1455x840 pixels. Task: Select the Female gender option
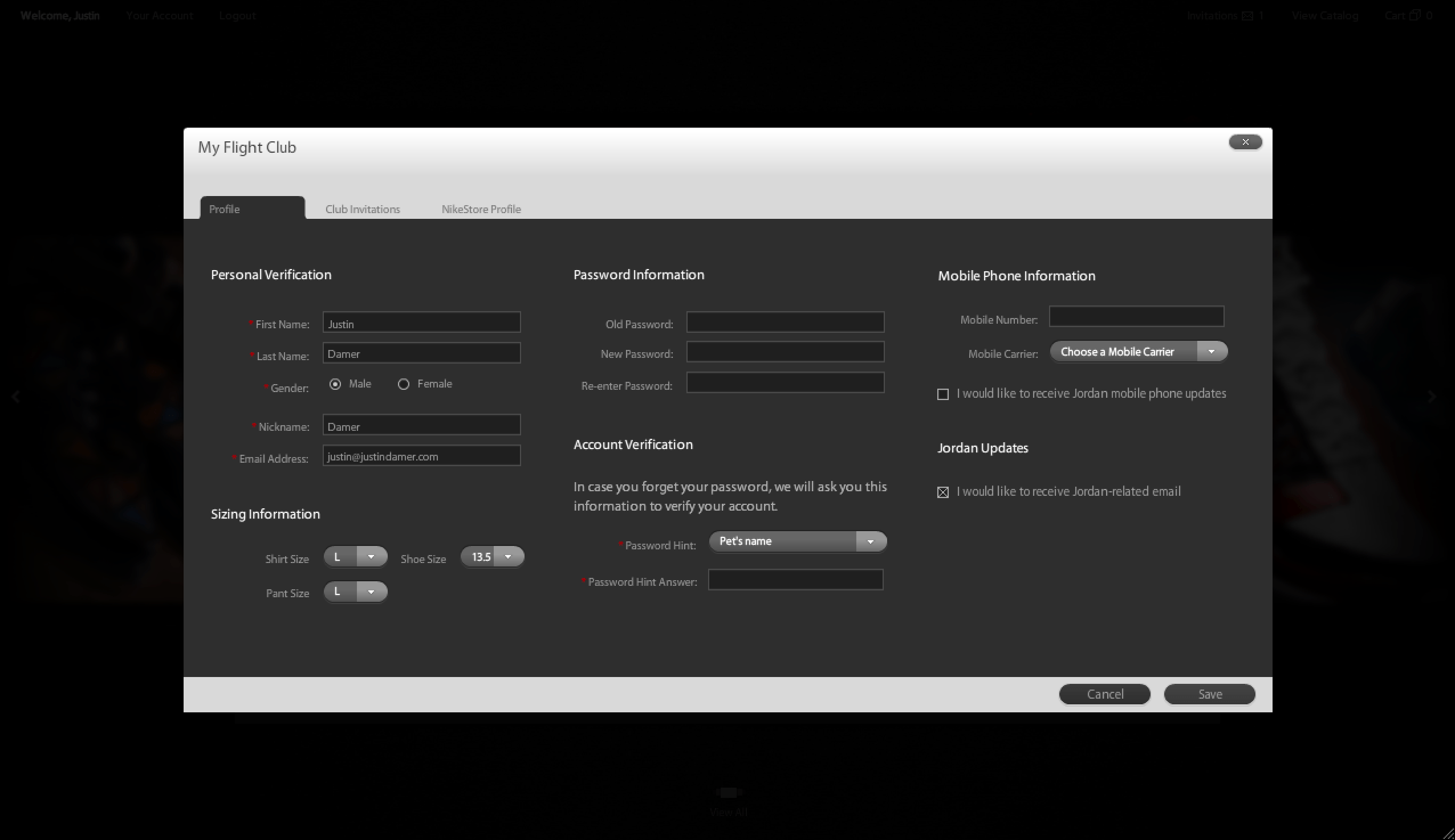coord(404,384)
